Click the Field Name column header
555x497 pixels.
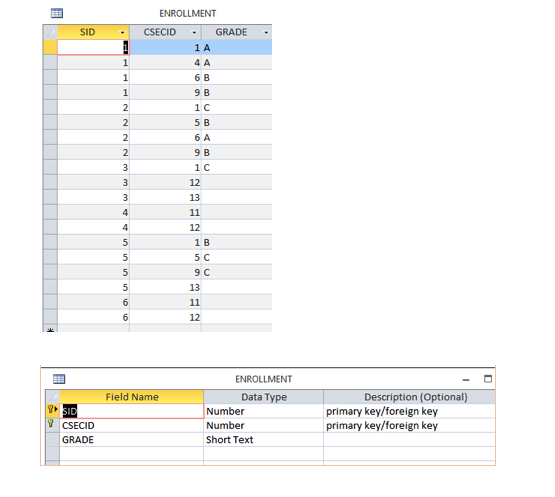click(132, 397)
